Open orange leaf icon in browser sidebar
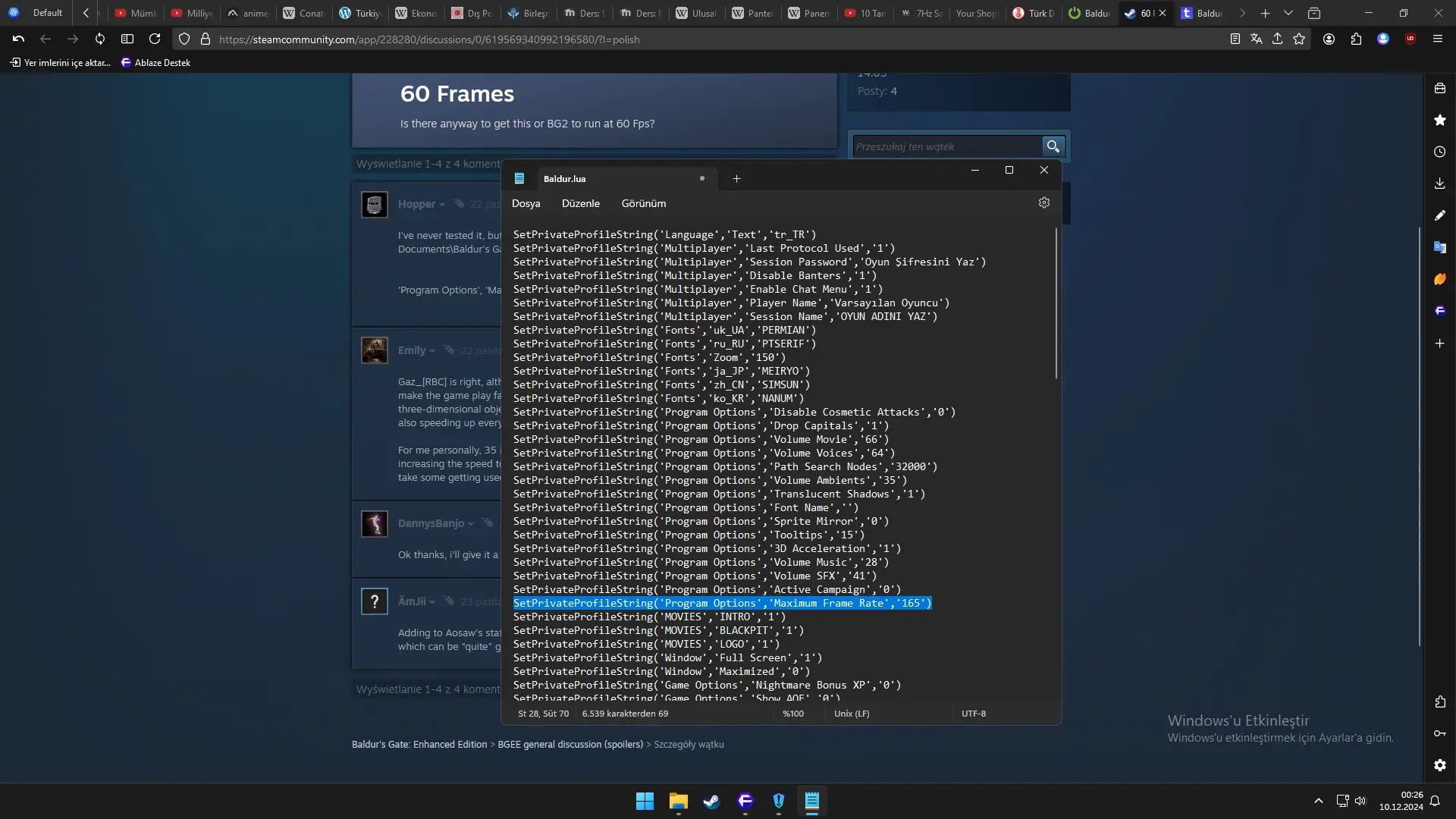Image resolution: width=1456 pixels, height=819 pixels. click(1440, 279)
